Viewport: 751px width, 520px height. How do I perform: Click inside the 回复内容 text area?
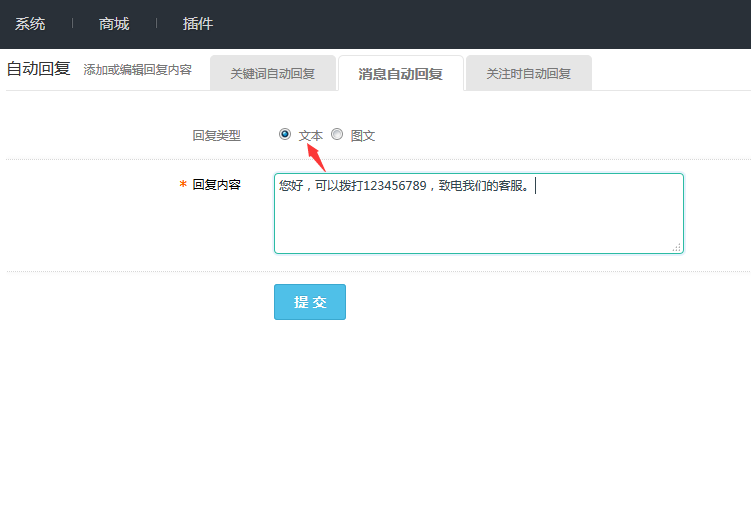pyautogui.click(x=478, y=214)
